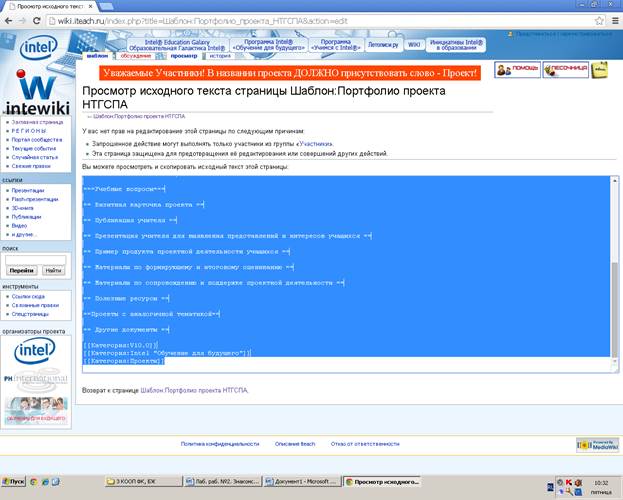Bookmark the page with the star icon
This screenshot has width=623, height=500.
[599, 21]
